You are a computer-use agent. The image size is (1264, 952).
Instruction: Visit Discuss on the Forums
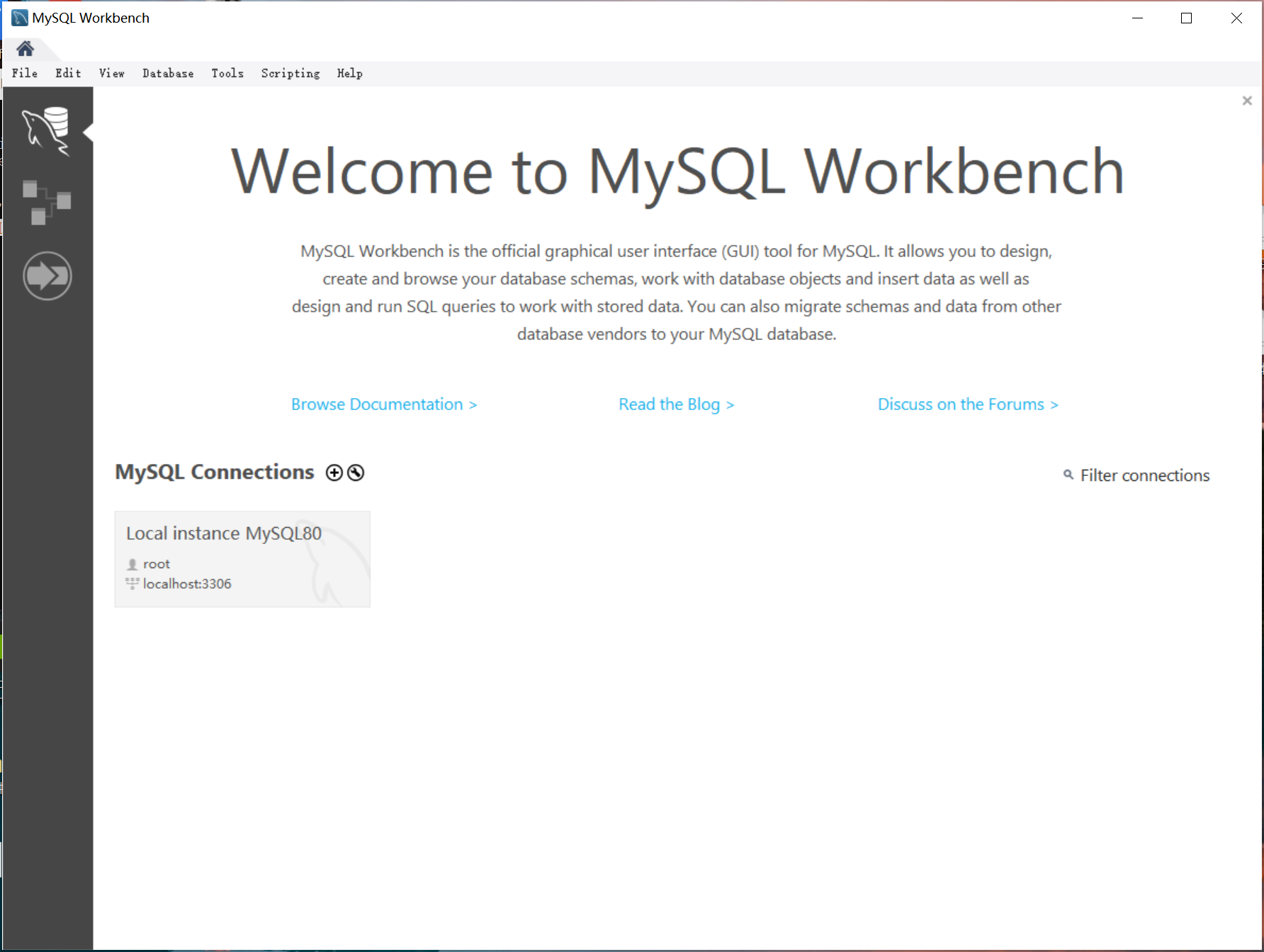[967, 404]
